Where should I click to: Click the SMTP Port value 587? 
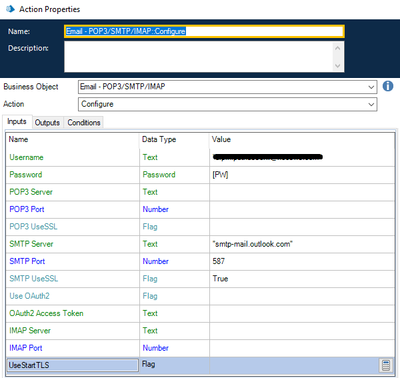(219, 261)
